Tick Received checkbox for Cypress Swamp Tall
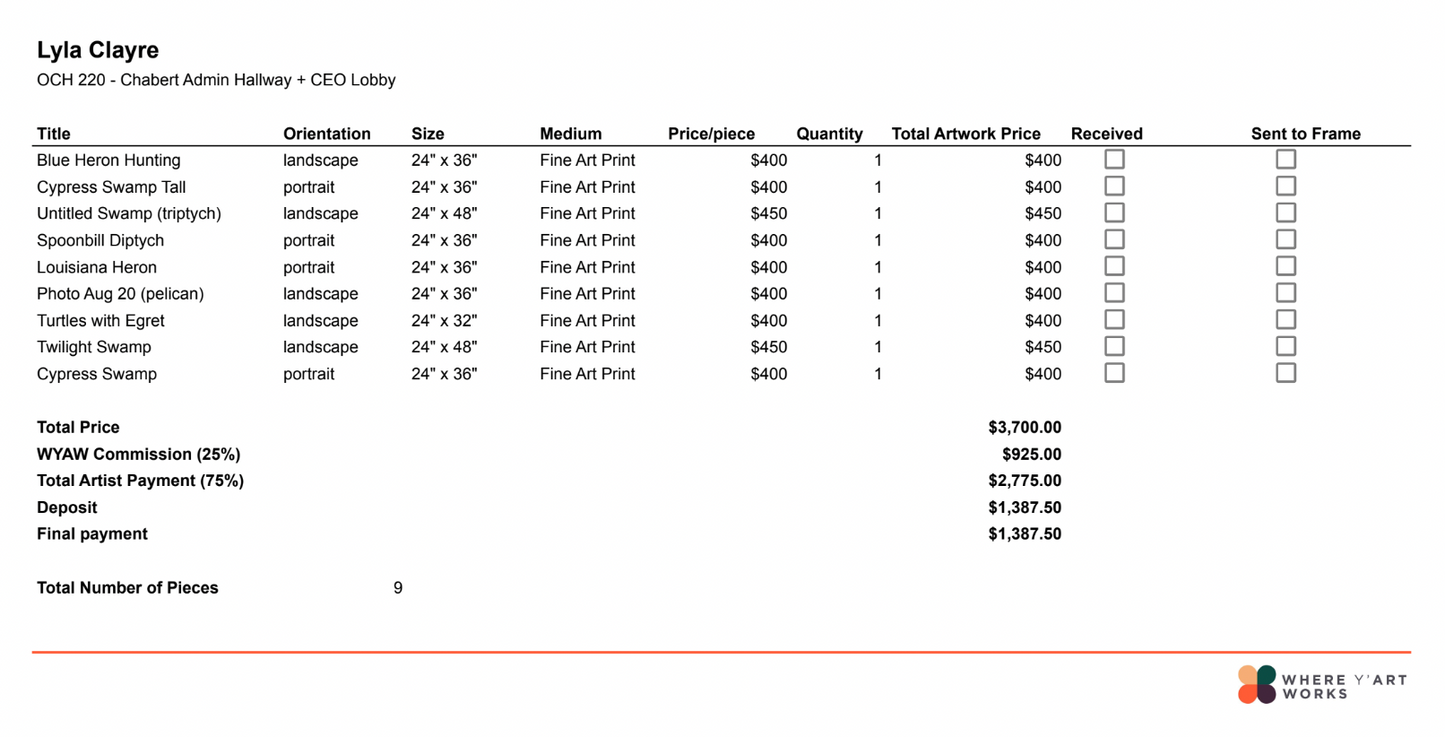This screenshot has height=737, width=1445. 1114,186
